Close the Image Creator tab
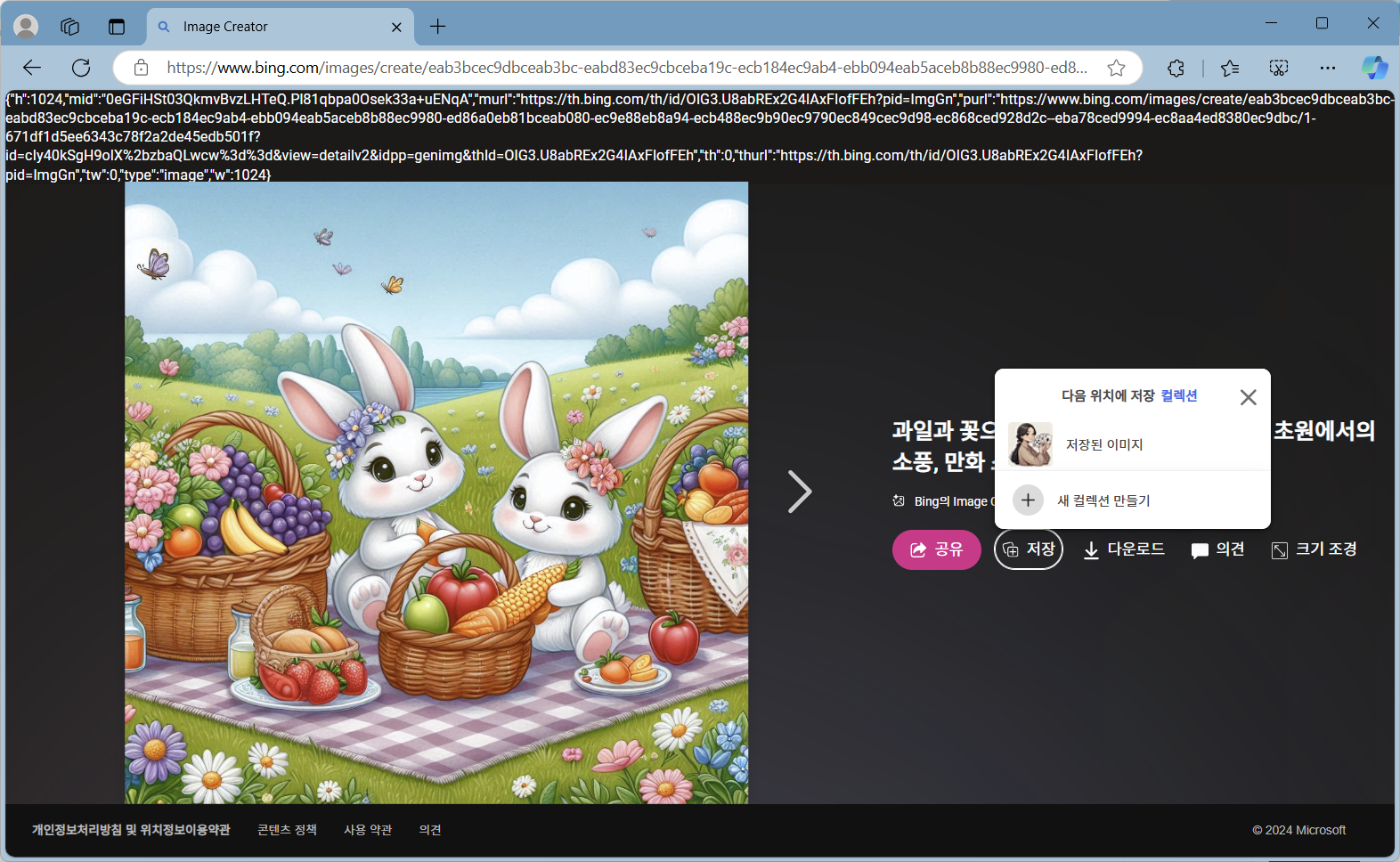 [396, 27]
